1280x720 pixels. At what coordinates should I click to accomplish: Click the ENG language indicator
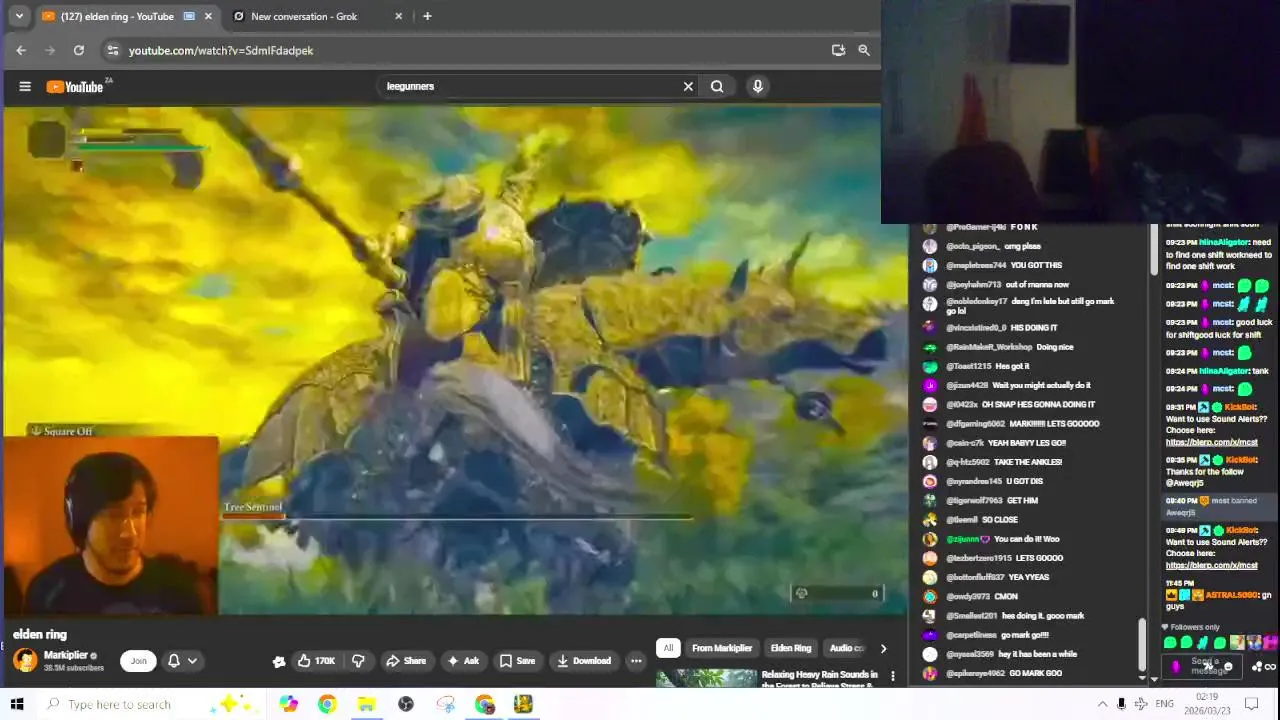click(1164, 704)
